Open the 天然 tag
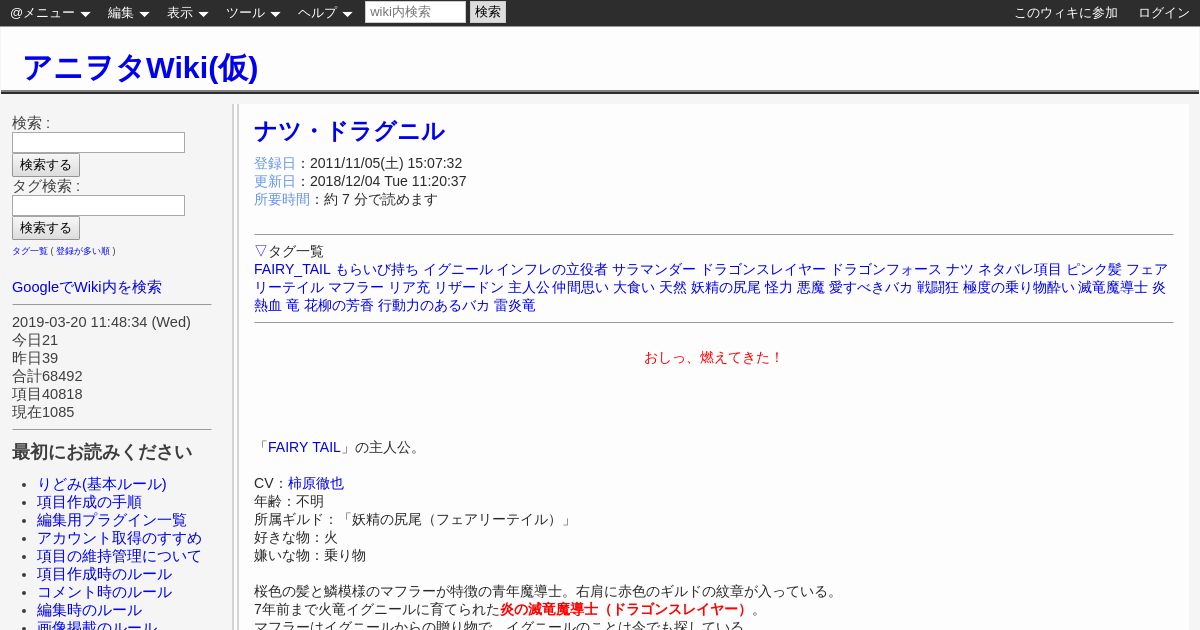Viewport: 1200px width, 630px height. (x=673, y=287)
